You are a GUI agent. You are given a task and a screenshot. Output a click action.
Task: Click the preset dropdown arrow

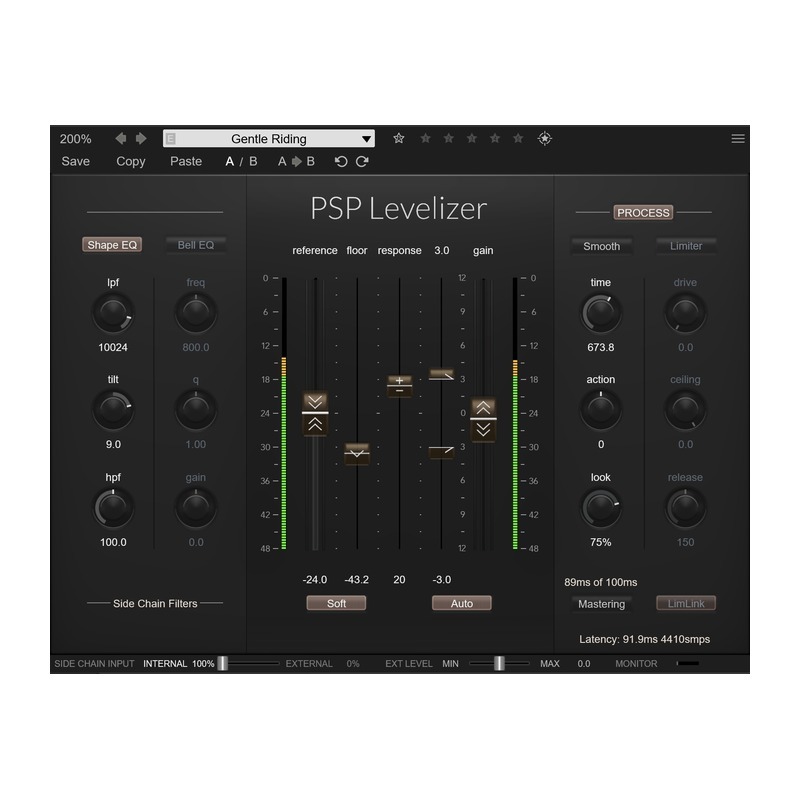366,139
